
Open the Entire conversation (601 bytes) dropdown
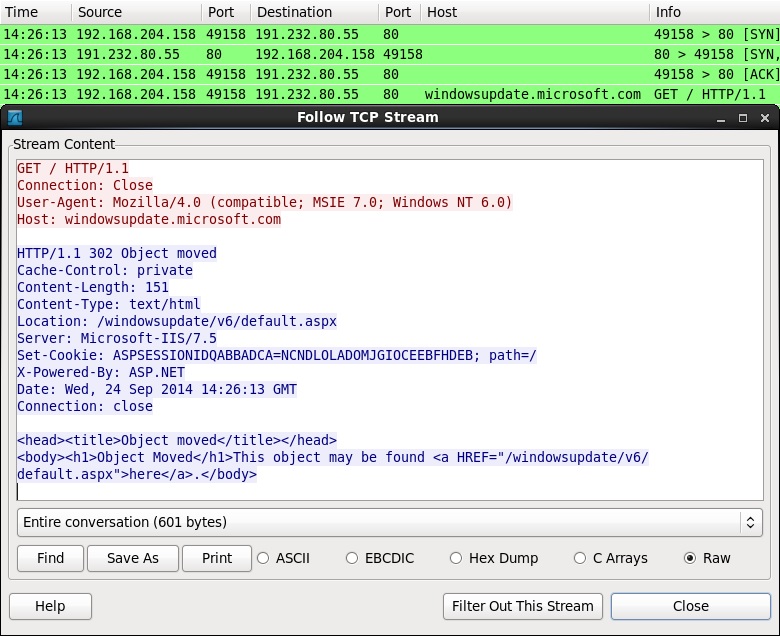point(390,522)
